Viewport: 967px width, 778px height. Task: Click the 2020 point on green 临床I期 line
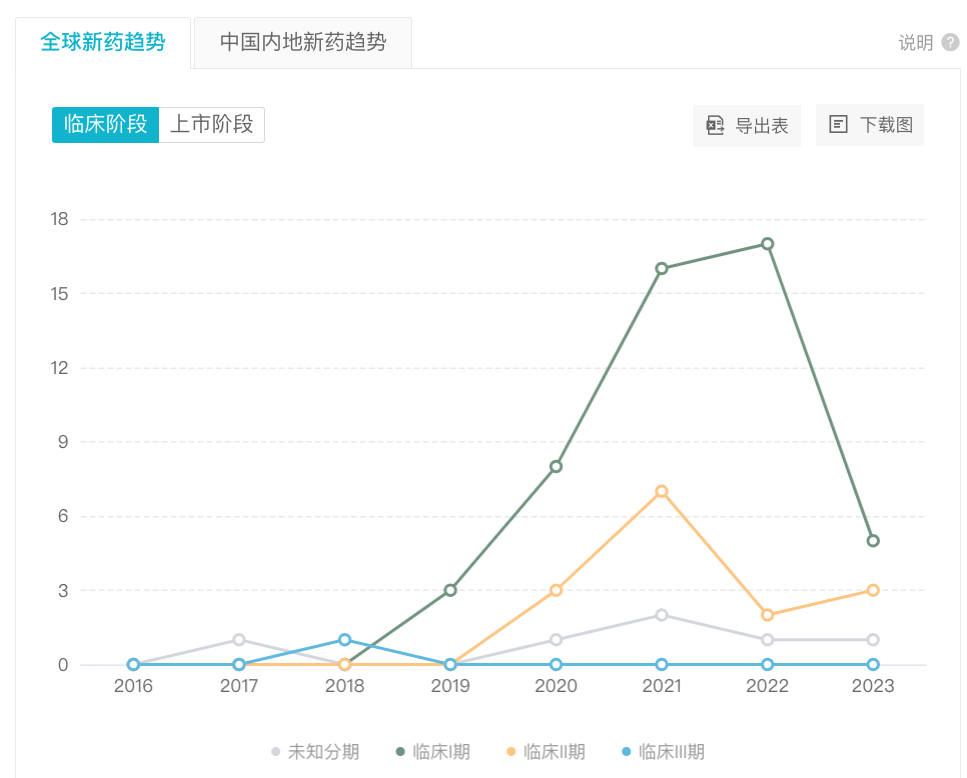coord(556,466)
